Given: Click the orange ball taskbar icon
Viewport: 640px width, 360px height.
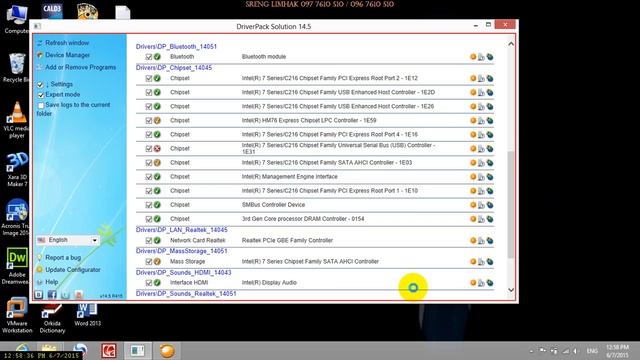Looking at the screenshot, I should [167, 351].
